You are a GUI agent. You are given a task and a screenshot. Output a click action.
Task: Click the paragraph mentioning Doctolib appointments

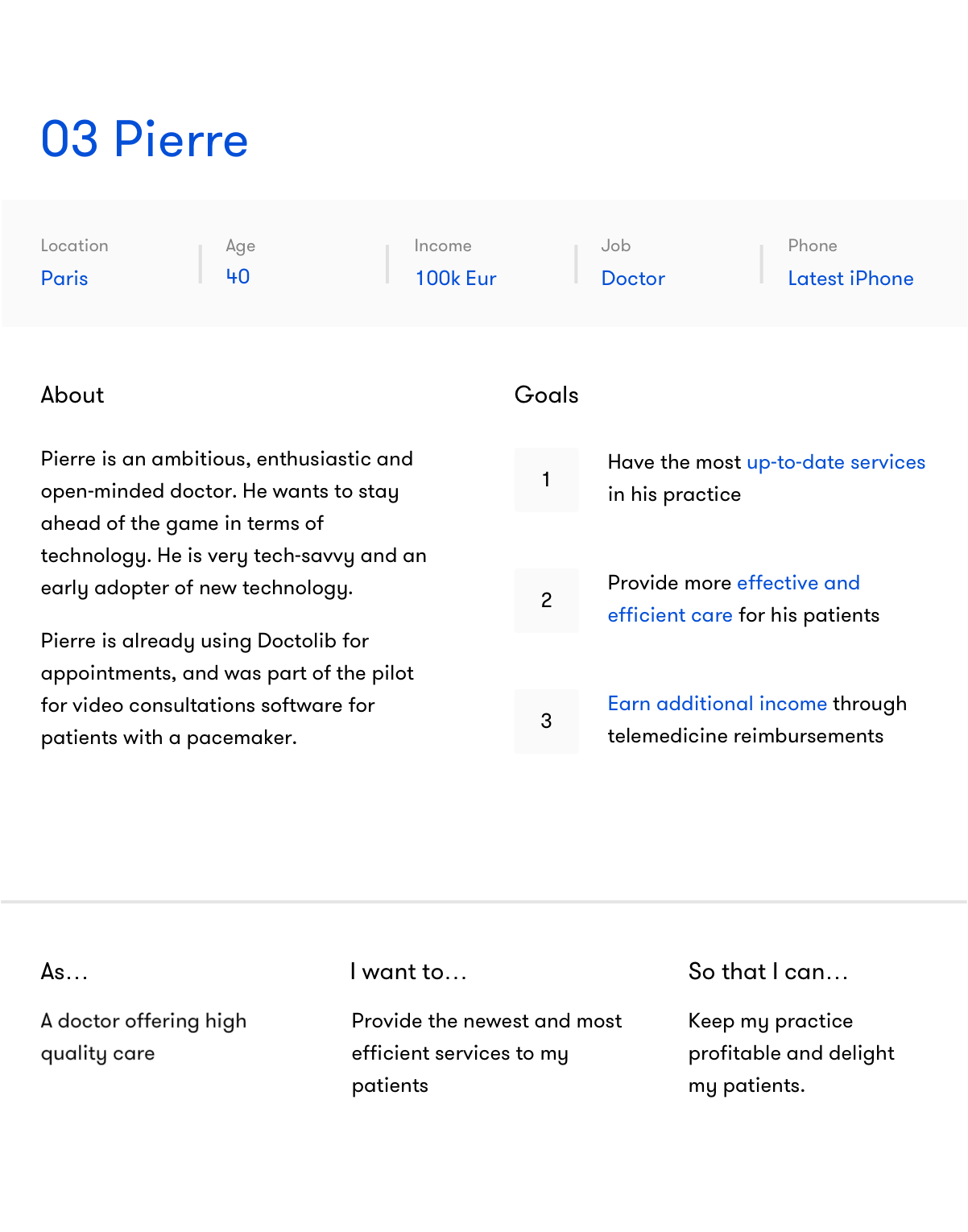(227, 689)
